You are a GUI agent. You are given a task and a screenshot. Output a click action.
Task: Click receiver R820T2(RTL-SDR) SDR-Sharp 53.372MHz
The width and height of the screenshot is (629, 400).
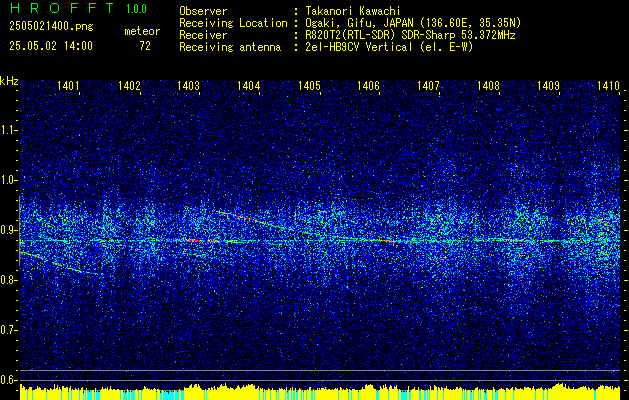(x=410, y=35)
